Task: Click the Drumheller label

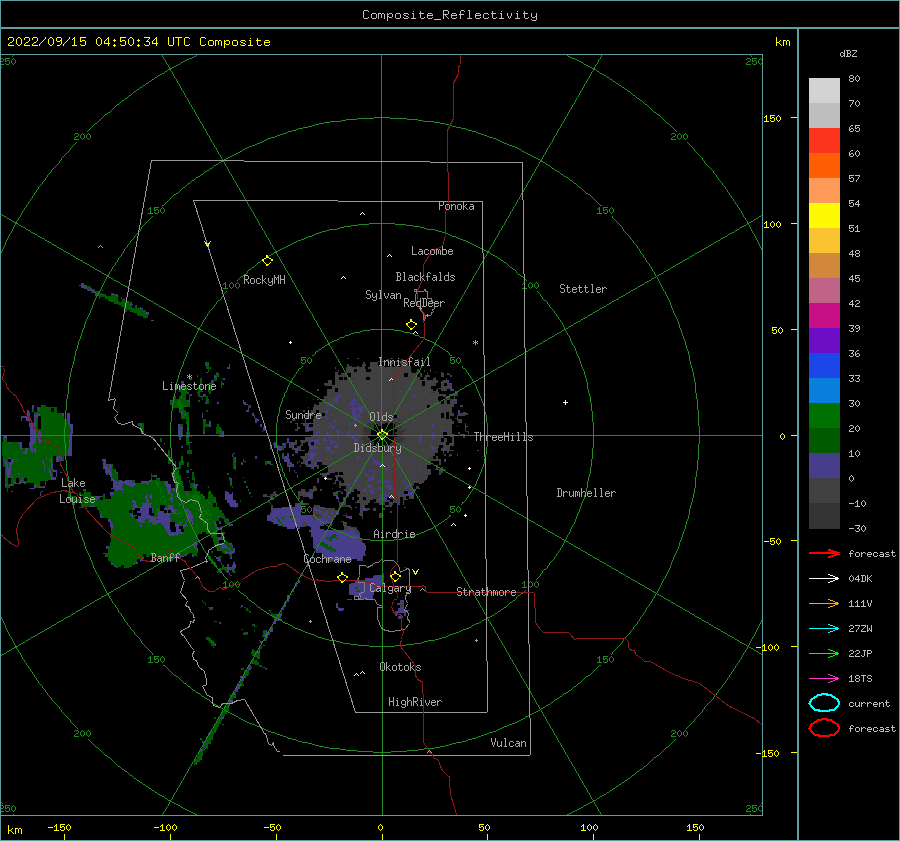Action: 586,493
